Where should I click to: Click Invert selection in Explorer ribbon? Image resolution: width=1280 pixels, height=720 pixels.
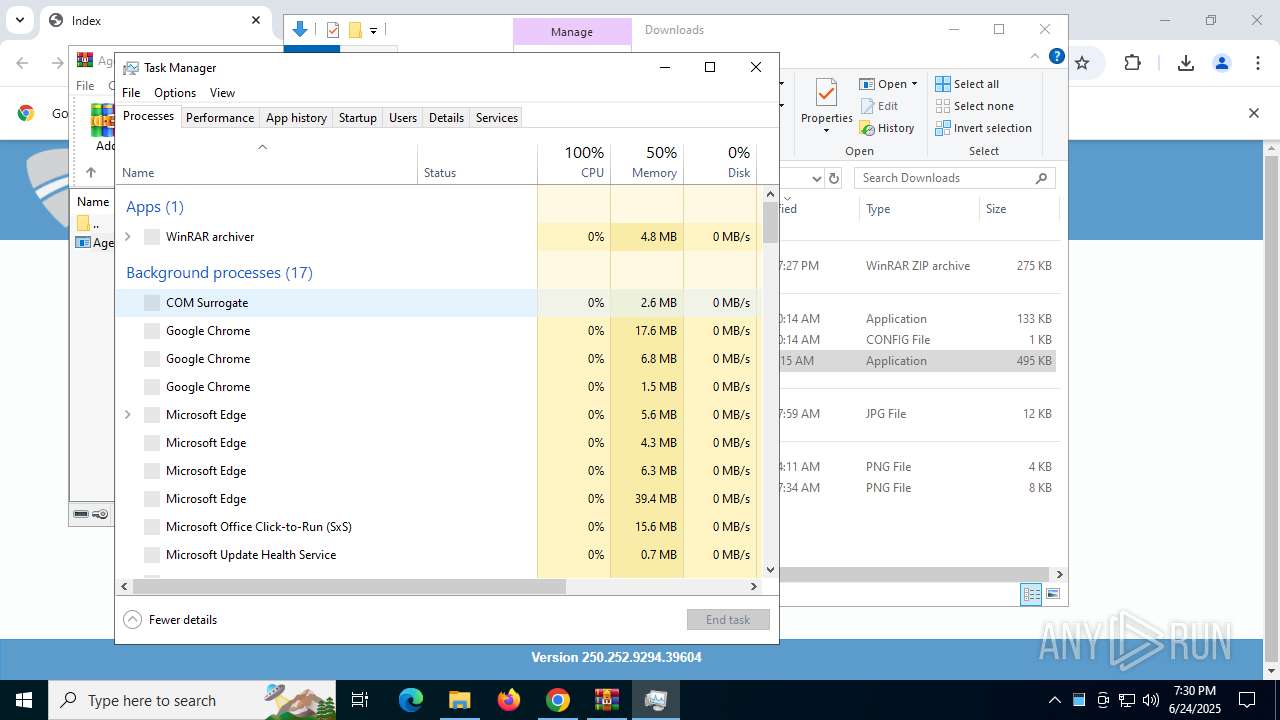coord(983,128)
